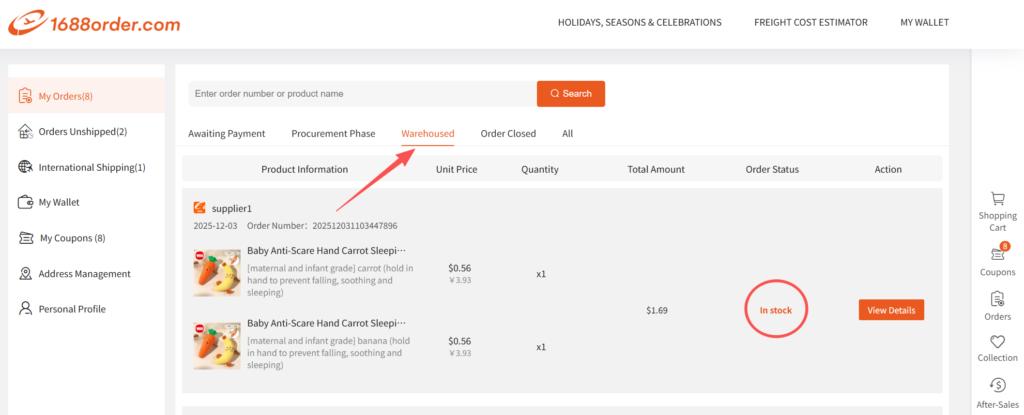Open Collection heart icon
The width and height of the screenshot is (1024, 415).
point(996,342)
